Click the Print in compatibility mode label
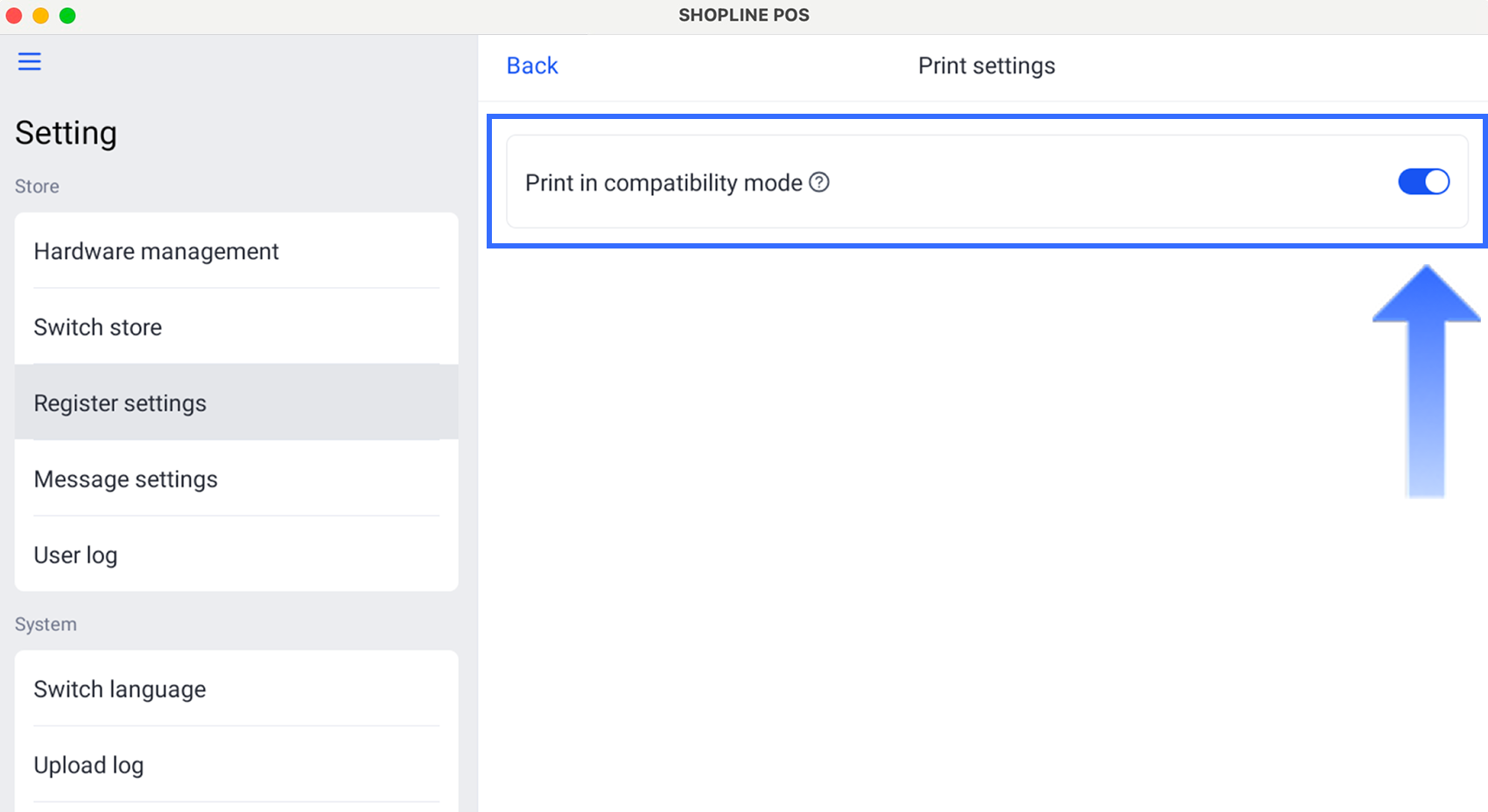Screen dimensions: 1488x812 (663, 183)
